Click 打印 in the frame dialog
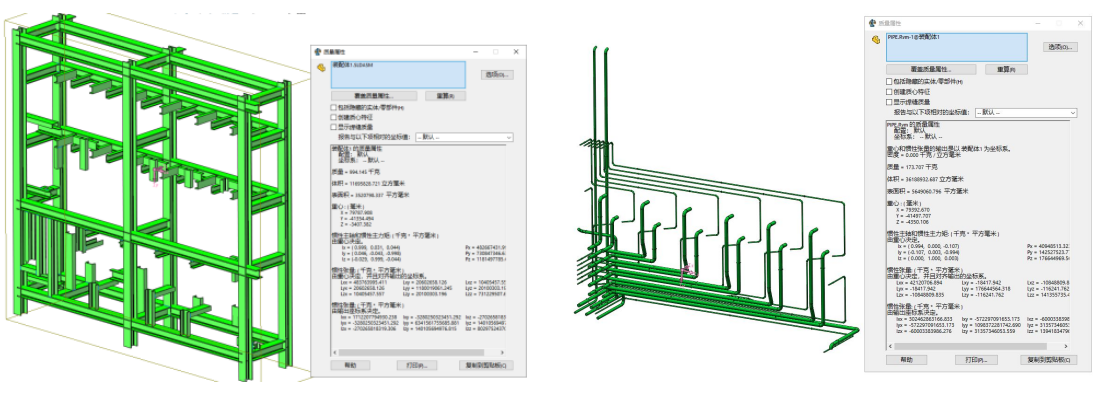The width and height of the screenshot is (1095, 396). click(416, 365)
